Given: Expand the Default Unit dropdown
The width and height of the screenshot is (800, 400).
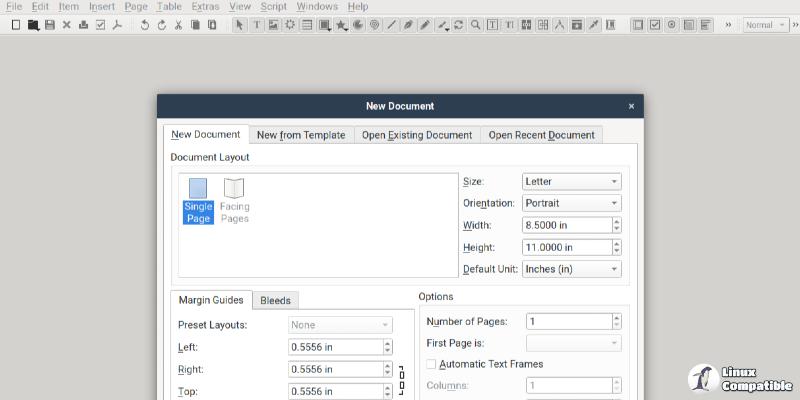Looking at the screenshot, I should tap(571, 269).
